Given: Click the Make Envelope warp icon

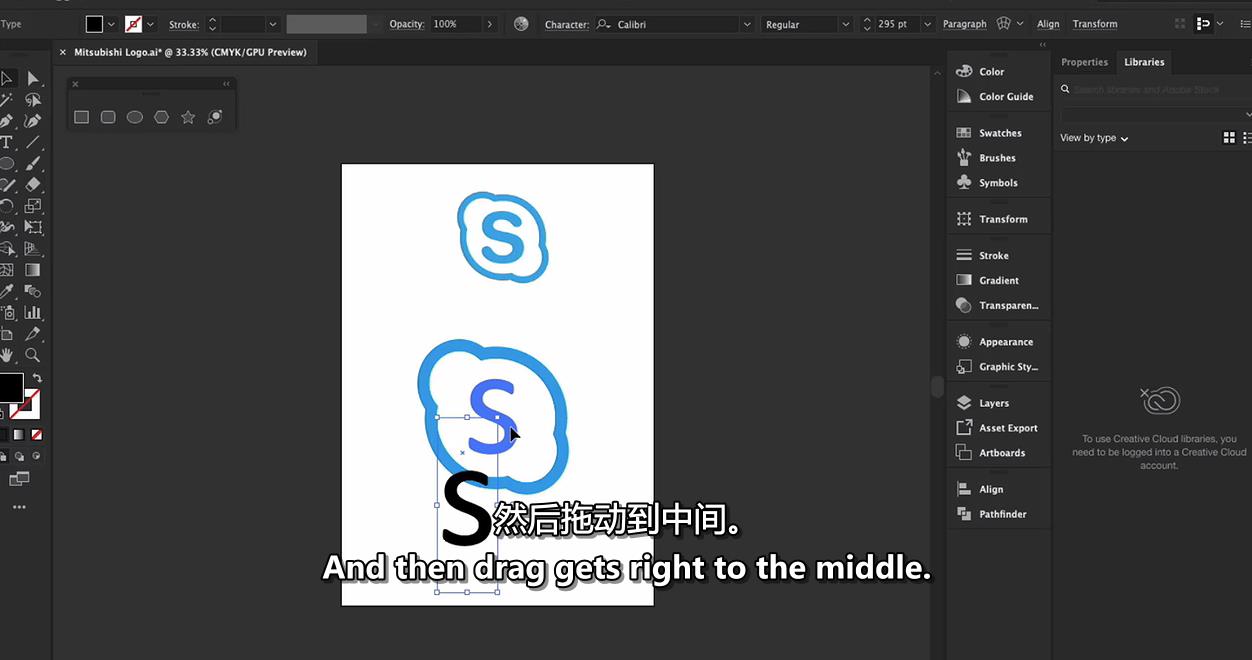Looking at the screenshot, I should pyautogui.click(x=1004, y=24).
